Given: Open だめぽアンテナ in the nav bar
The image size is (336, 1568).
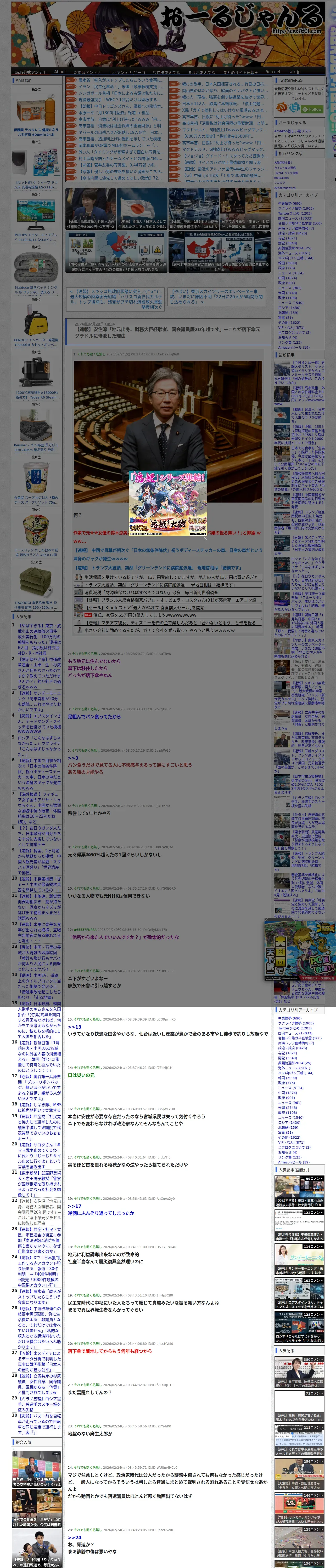Looking at the screenshot, I should pyautogui.click(x=87, y=72).
